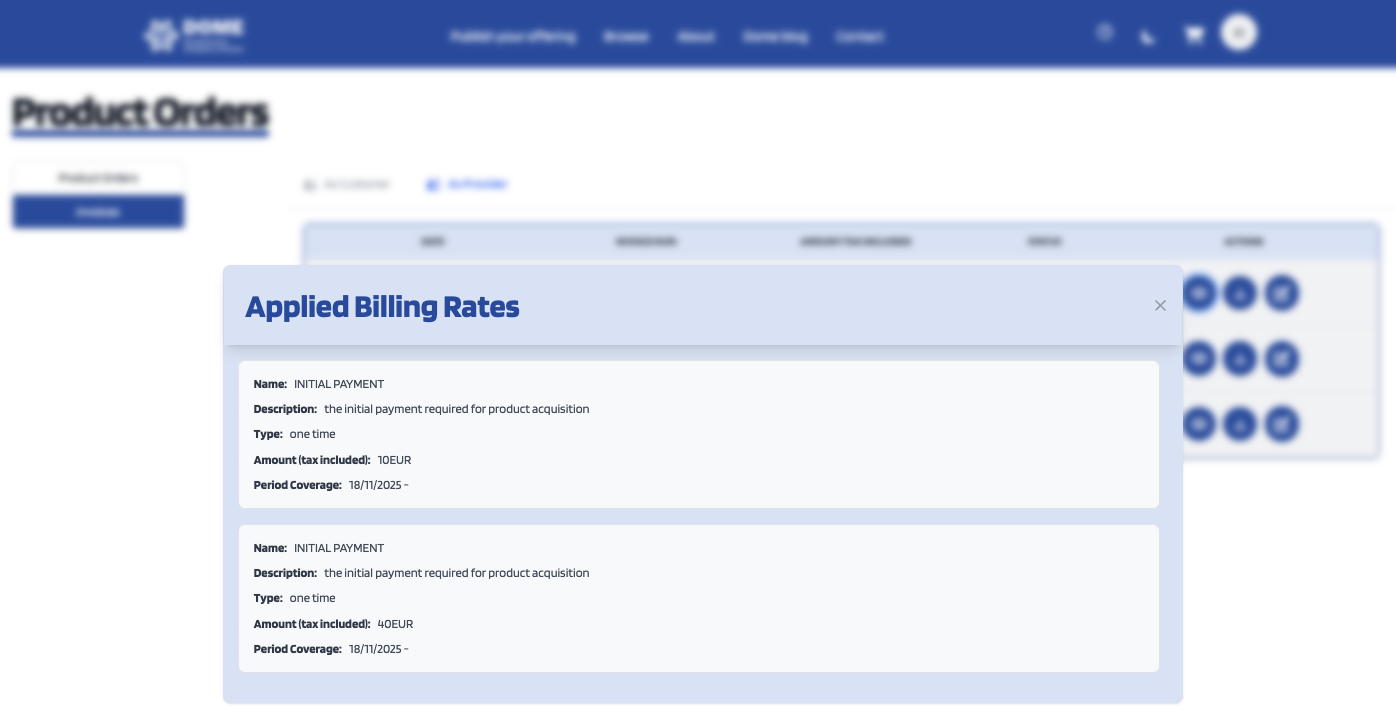Click the eye icon in second row
This screenshot has height=722, width=1396.
coord(1199,358)
